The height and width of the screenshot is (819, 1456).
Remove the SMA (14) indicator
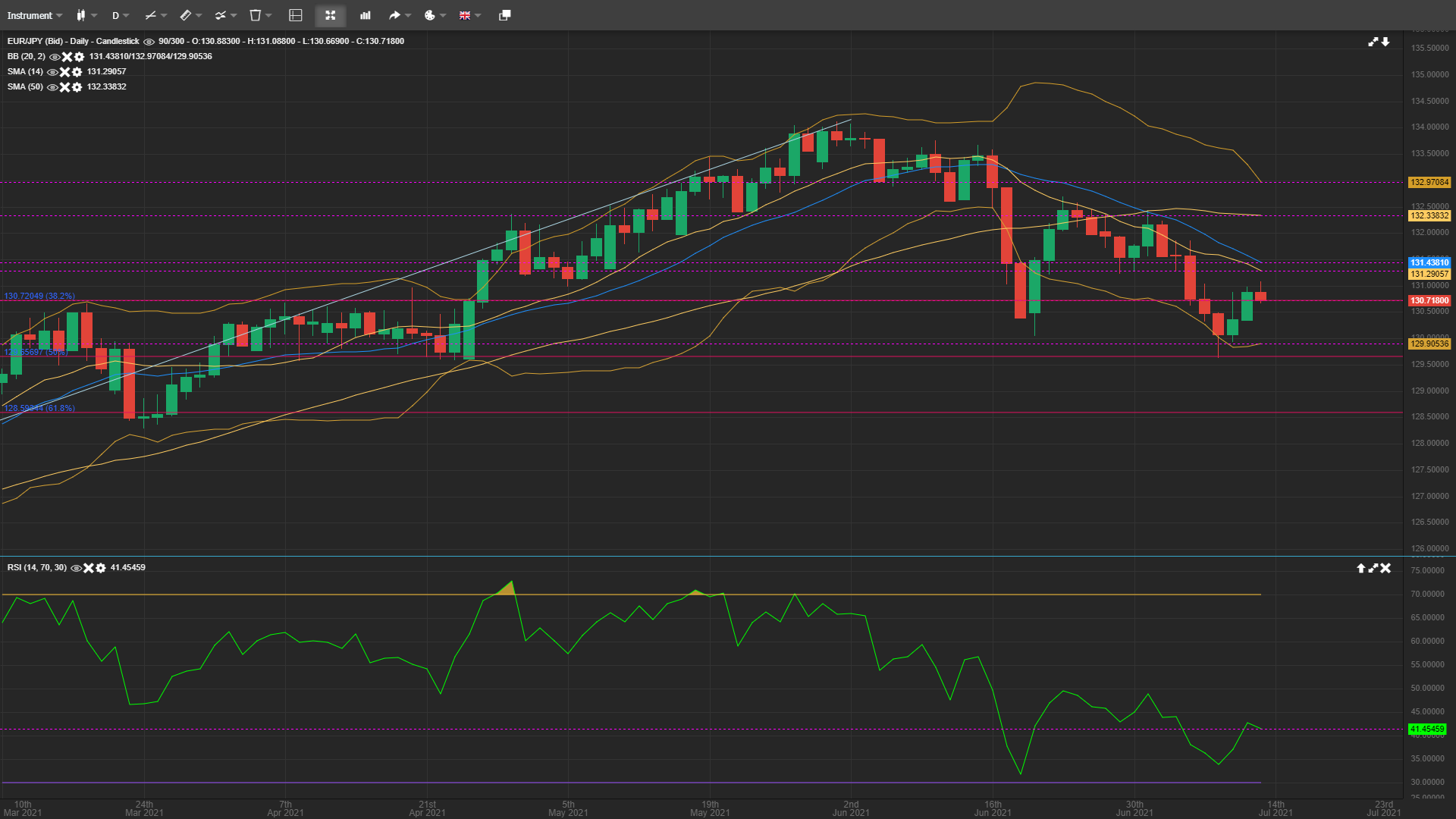[x=64, y=72]
